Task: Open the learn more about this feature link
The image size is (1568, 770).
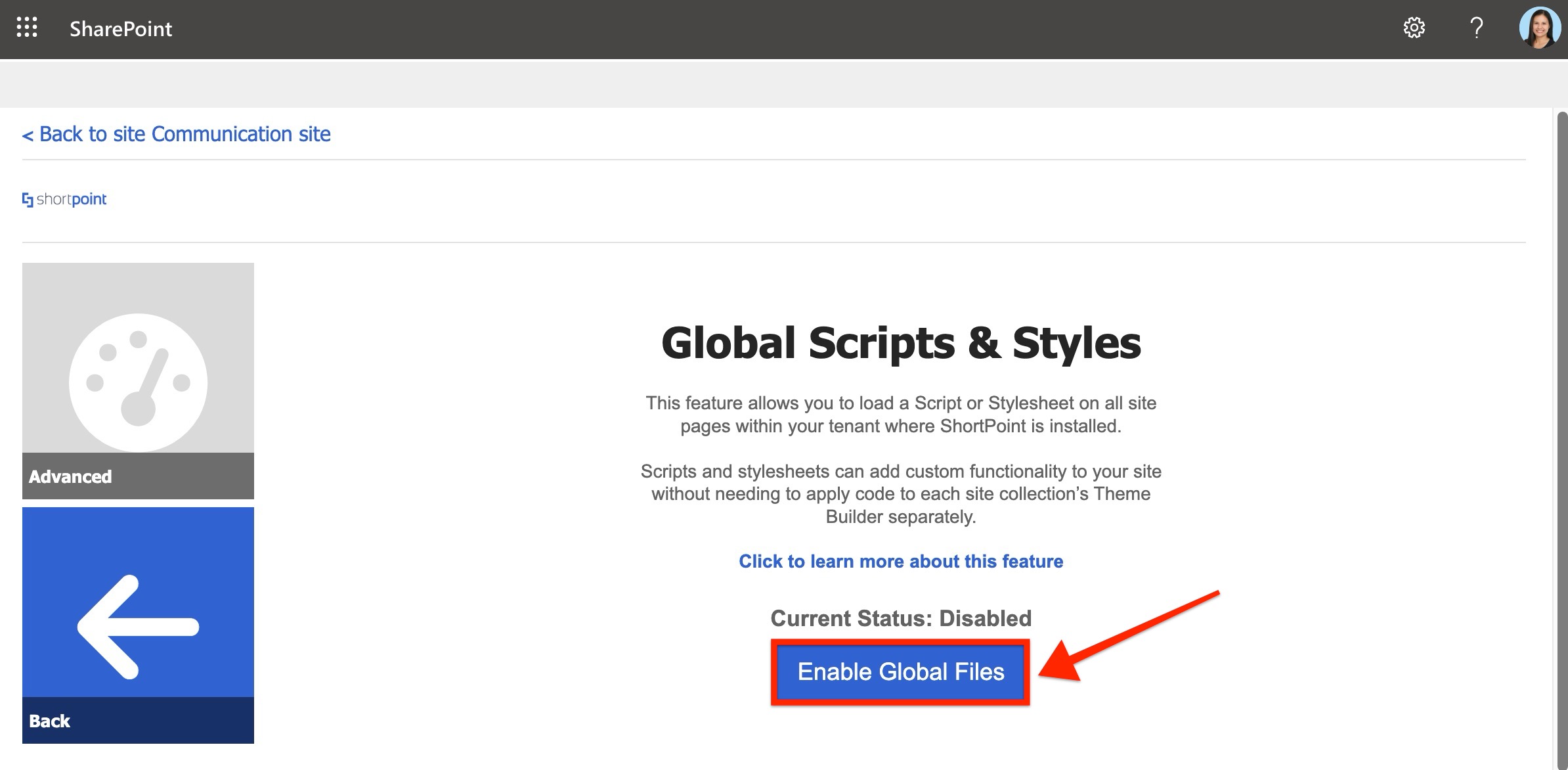Action: pyautogui.click(x=900, y=561)
